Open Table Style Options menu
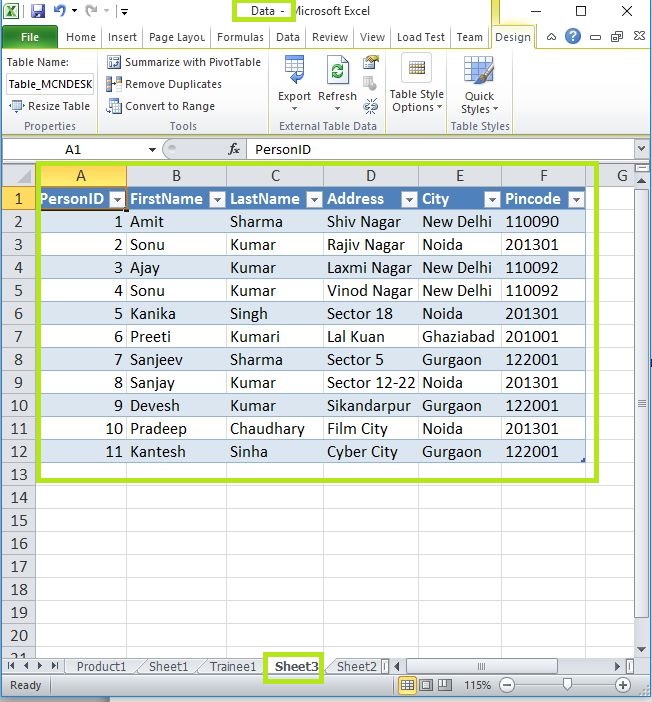Image resolution: width=652 pixels, height=702 pixels. [x=416, y=84]
